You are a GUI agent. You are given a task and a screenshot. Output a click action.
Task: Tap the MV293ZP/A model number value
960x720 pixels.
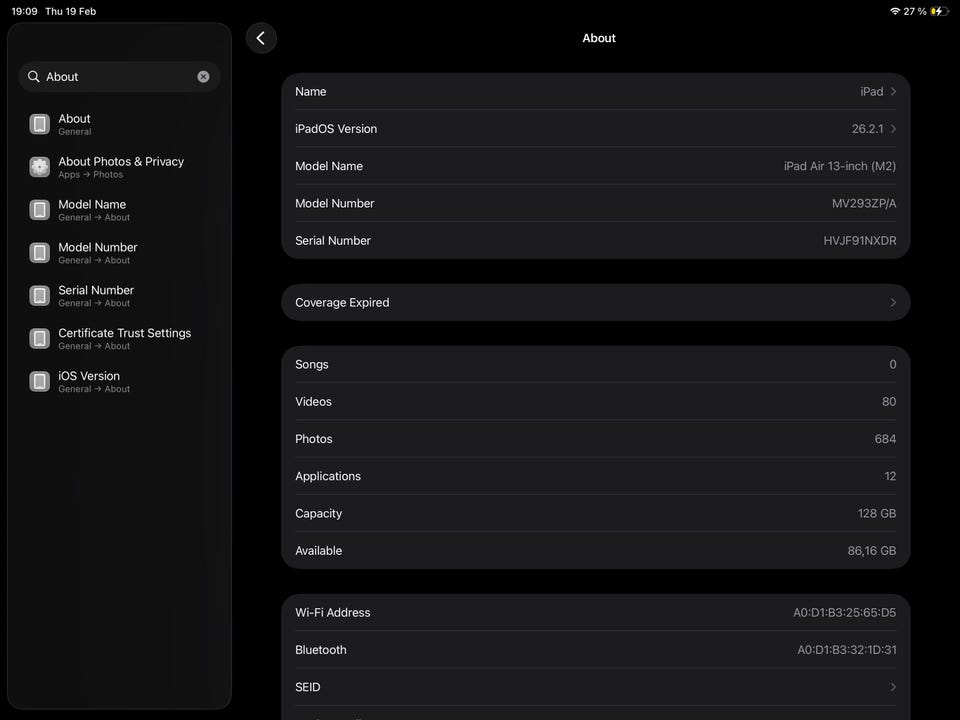pos(864,203)
